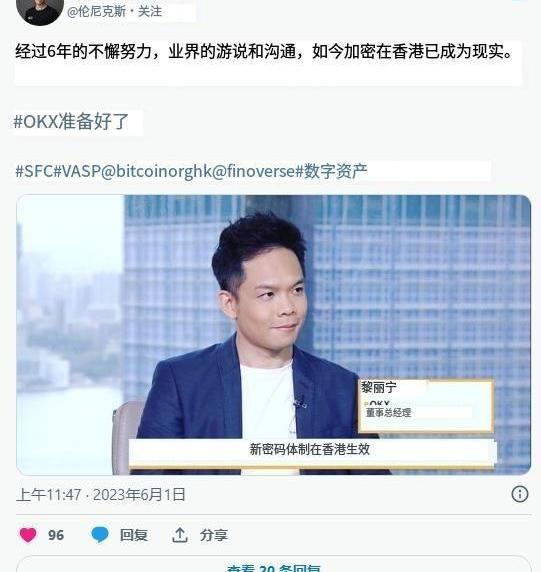
Task: Open the #数字资产 hashtag
Action: point(331,171)
